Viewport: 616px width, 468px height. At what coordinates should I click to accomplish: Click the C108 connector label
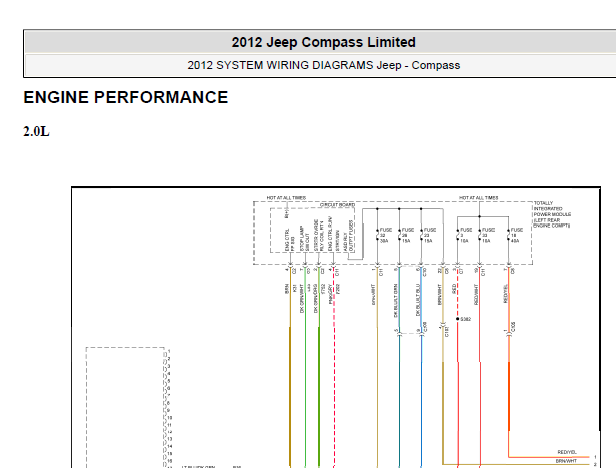click(425, 327)
